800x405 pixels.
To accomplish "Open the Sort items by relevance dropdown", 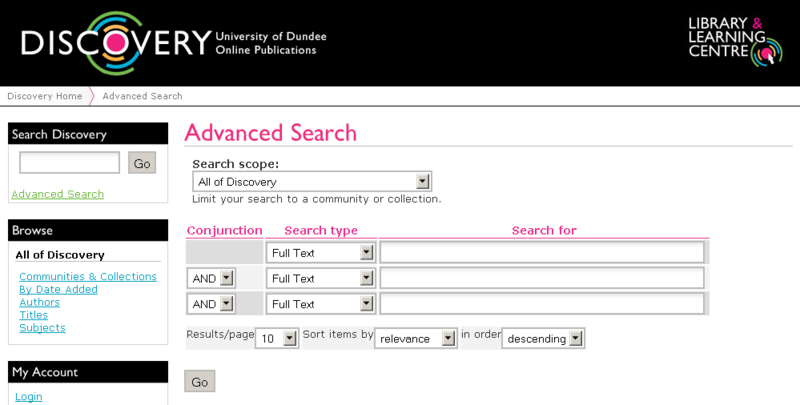I will [415, 339].
